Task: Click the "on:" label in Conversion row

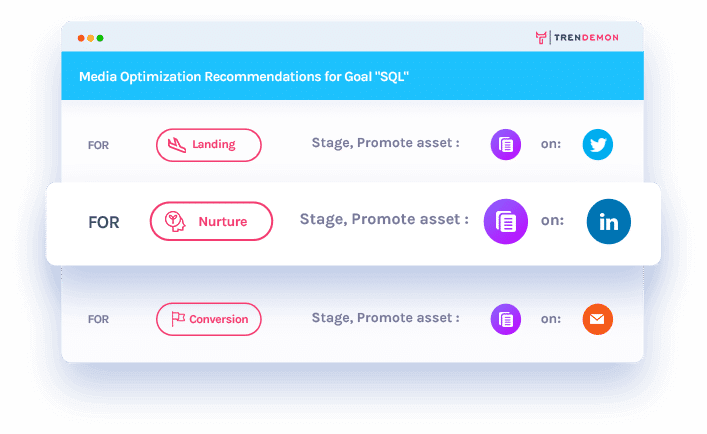Action: 551,319
